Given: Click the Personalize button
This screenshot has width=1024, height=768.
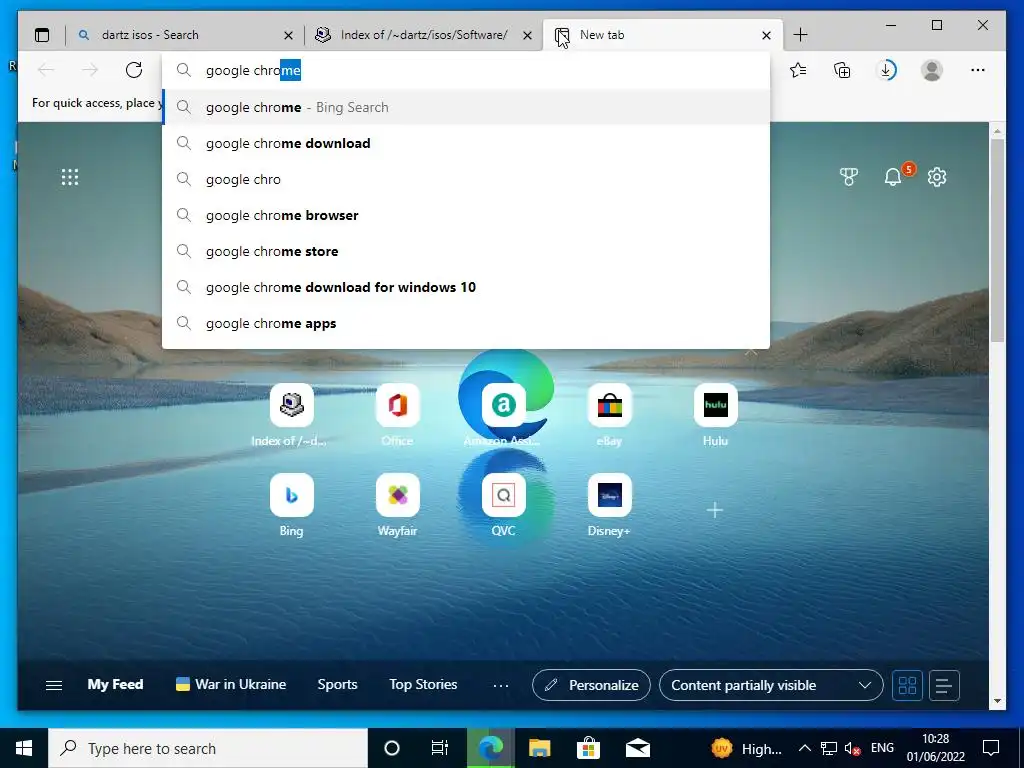Looking at the screenshot, I should [591, 685].
